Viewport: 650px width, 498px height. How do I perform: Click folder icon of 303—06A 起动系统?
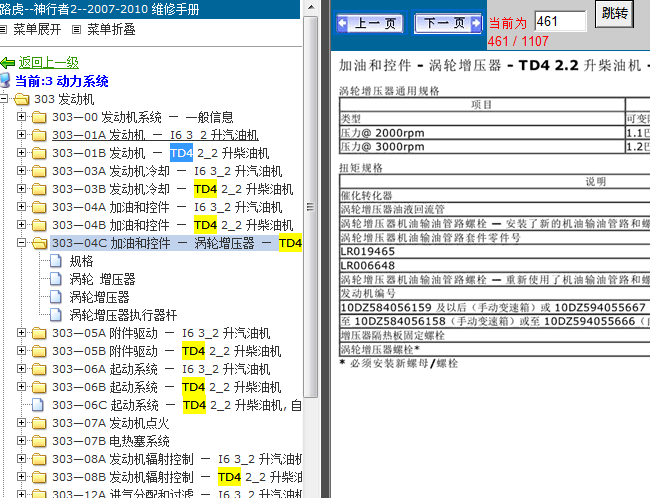tap(39, 369)
